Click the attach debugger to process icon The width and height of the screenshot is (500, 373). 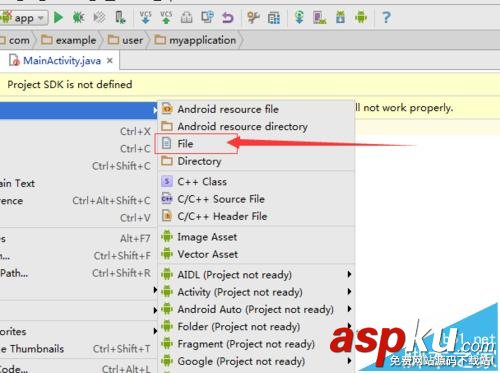120,17
